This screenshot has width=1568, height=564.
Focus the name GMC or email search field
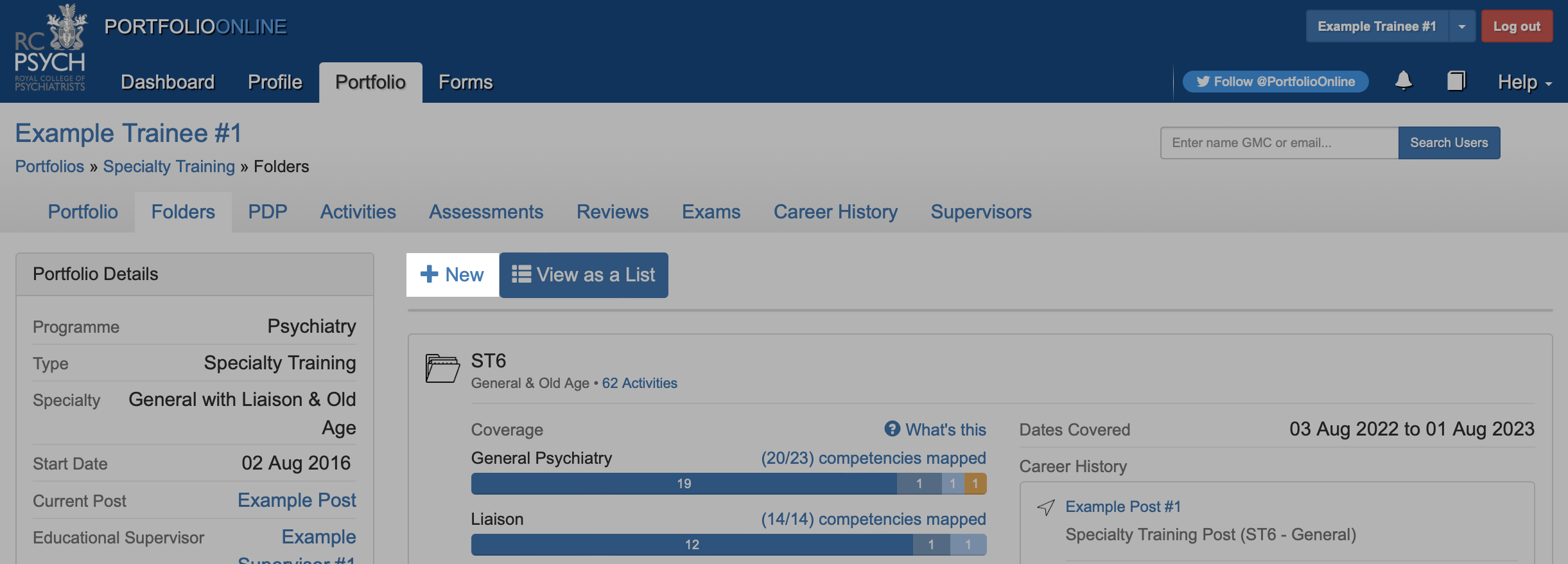(x=1280, y=143)
